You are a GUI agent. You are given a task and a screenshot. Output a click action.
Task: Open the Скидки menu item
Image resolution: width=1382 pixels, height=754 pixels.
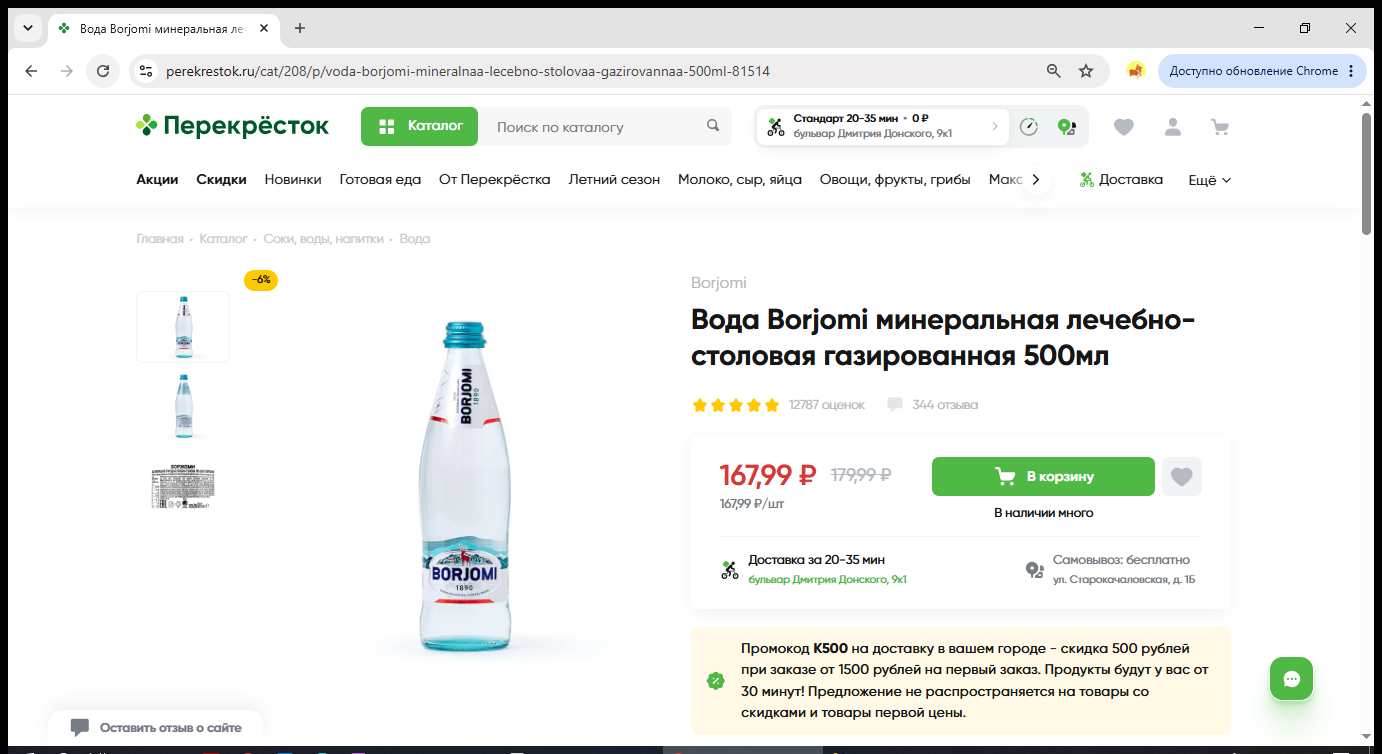click(221, 180)
